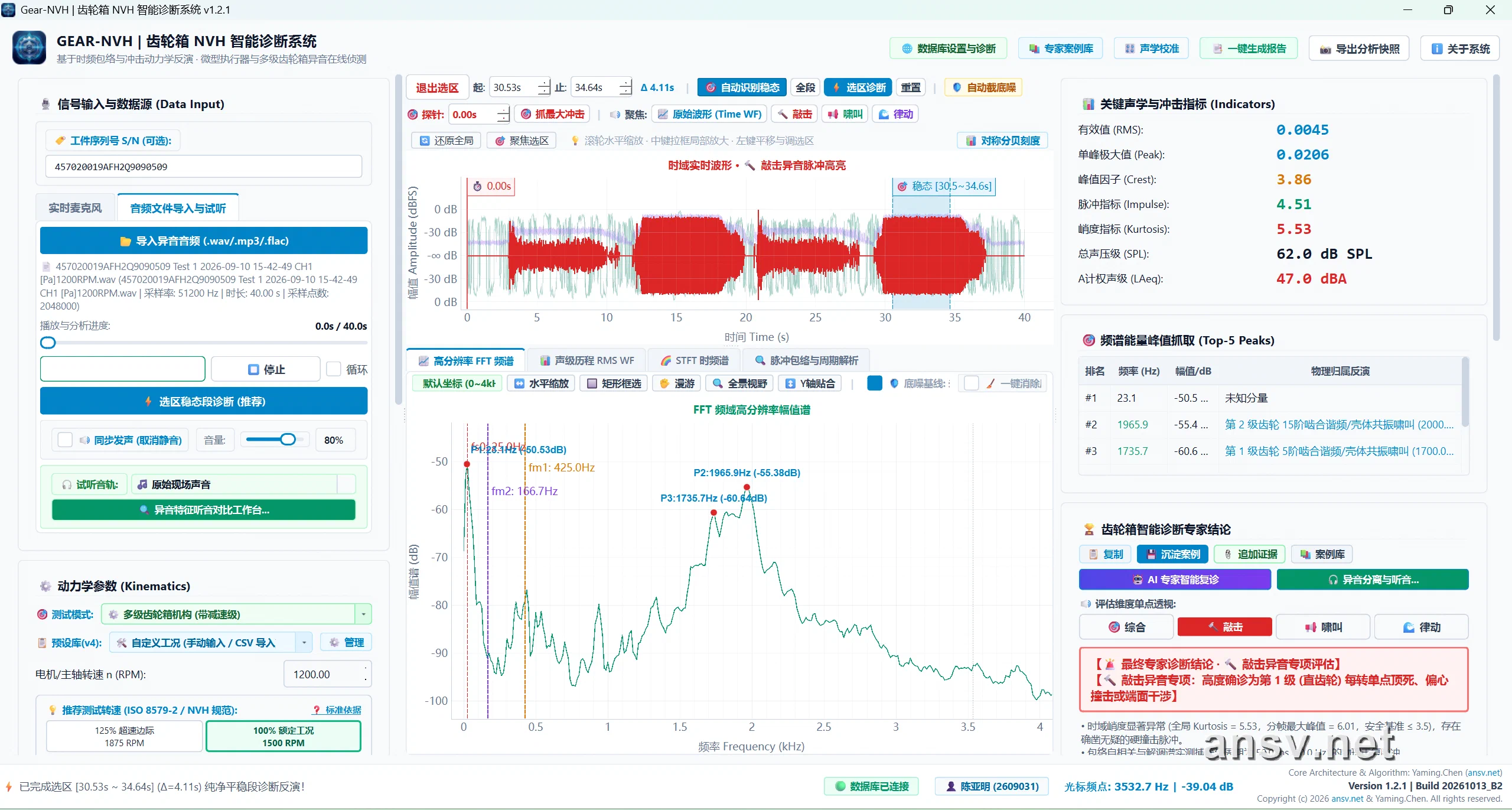Click 还原全局 to restore the full waveform view
Image resolution: width=1512 pixels, height=810 pixels.
447,141
